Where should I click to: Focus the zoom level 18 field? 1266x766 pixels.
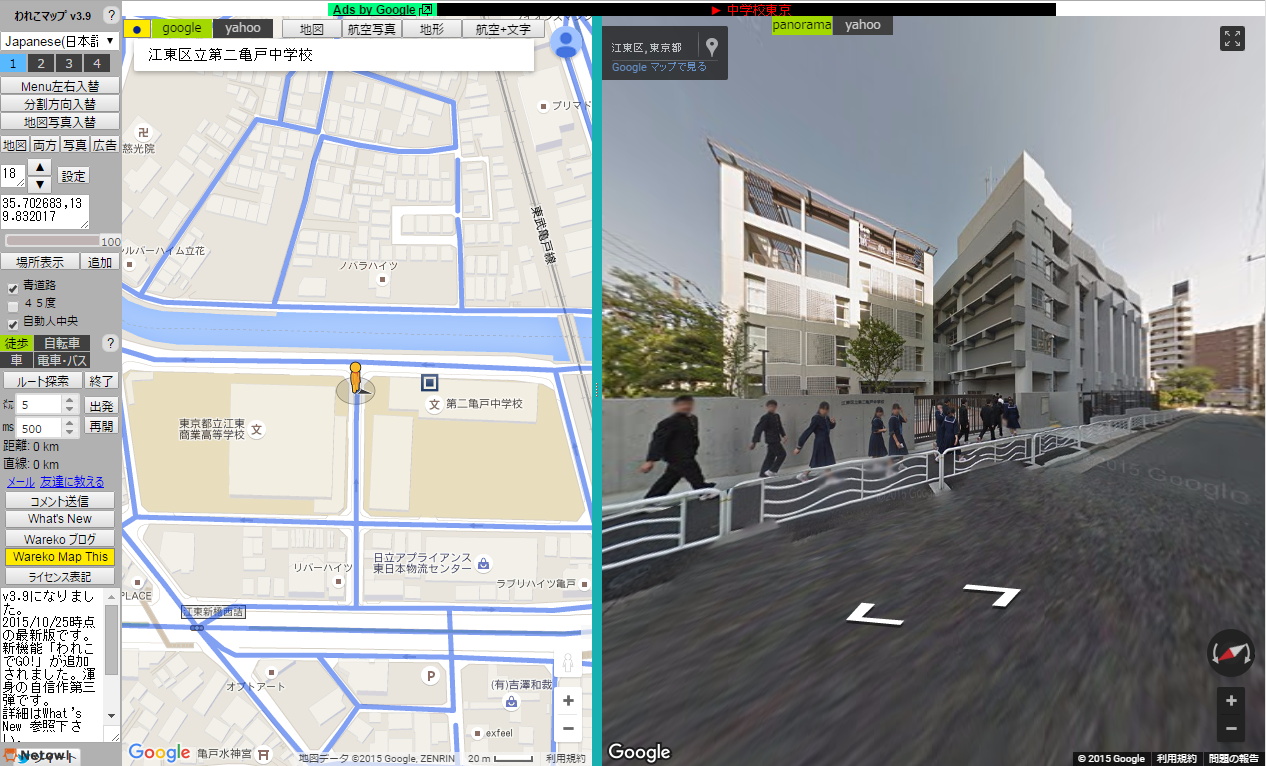pos(12,175)
